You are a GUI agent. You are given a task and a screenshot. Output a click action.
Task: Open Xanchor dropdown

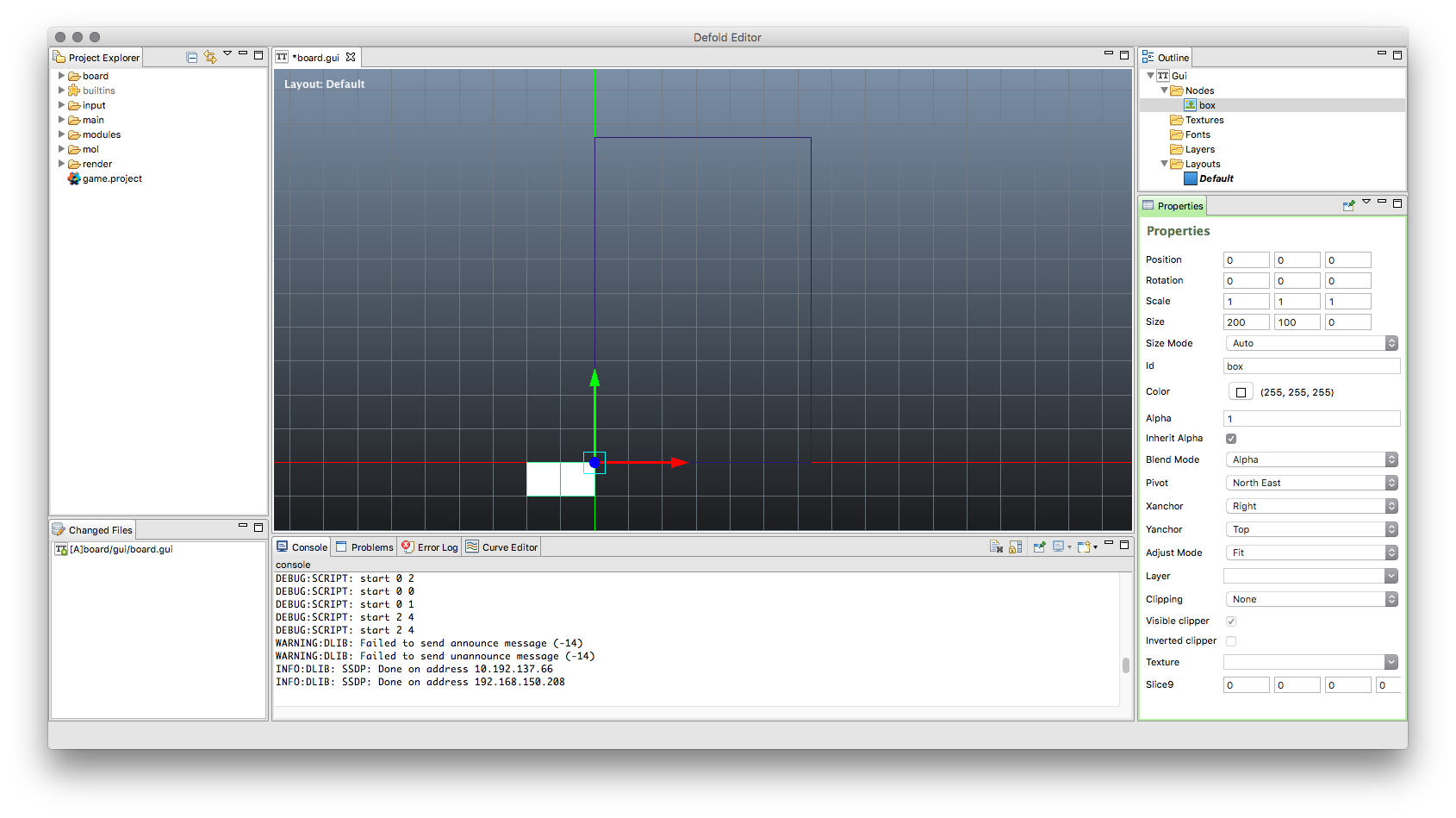(1311, 506)
